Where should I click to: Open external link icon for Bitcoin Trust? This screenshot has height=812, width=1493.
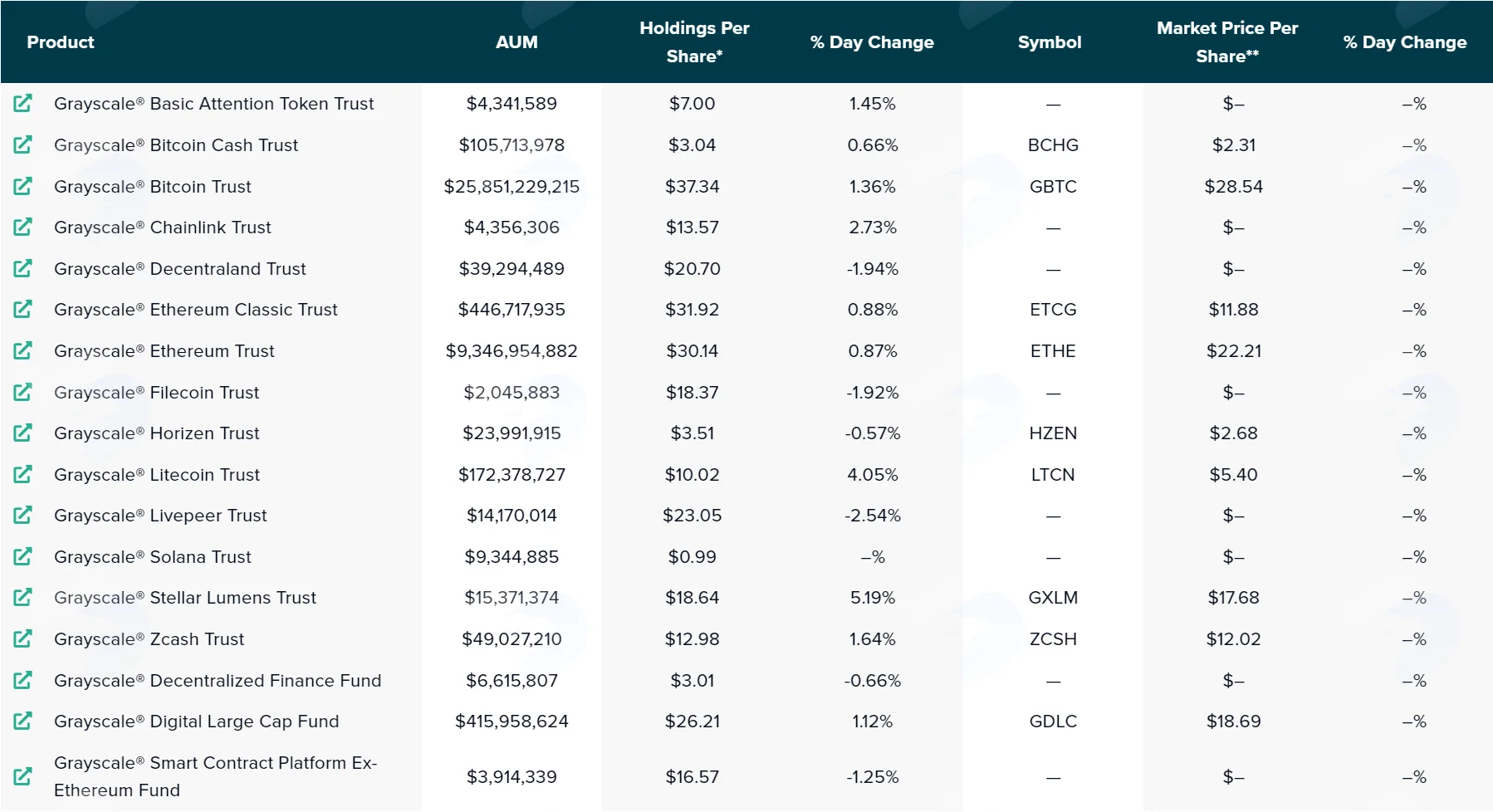click(23, 186)
